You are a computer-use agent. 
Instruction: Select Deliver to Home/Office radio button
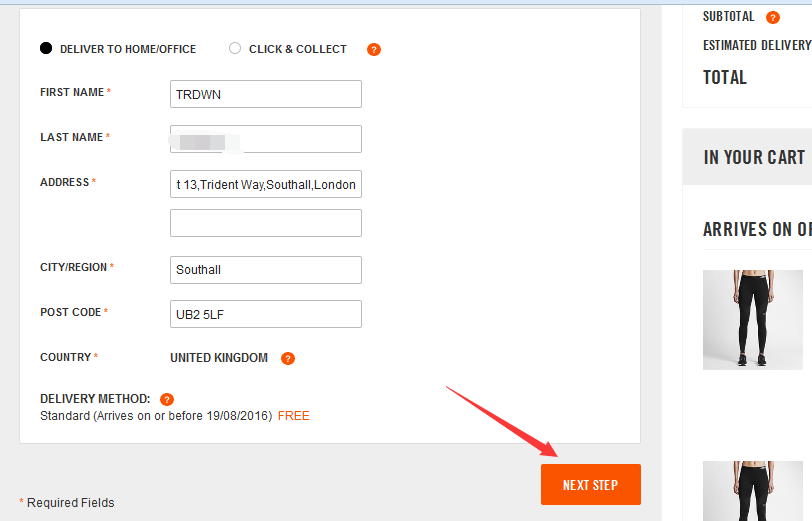(46, 48)
